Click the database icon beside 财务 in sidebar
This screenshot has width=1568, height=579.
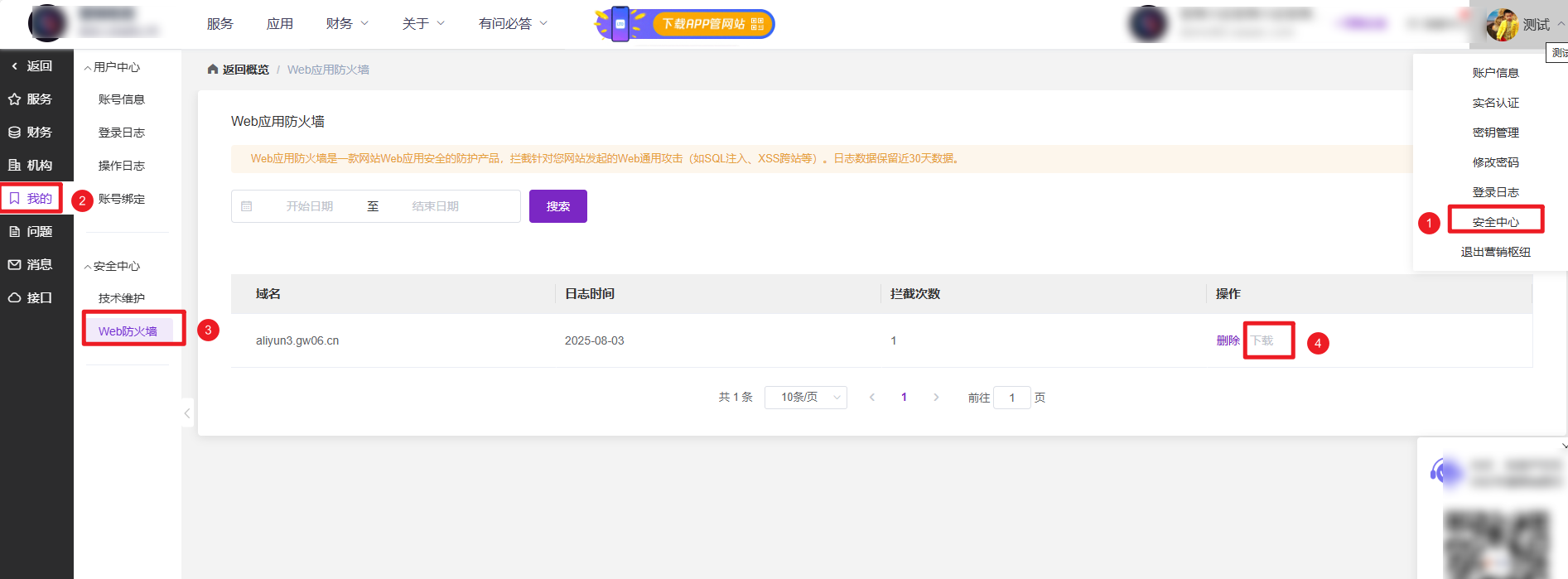pos(14,133)
